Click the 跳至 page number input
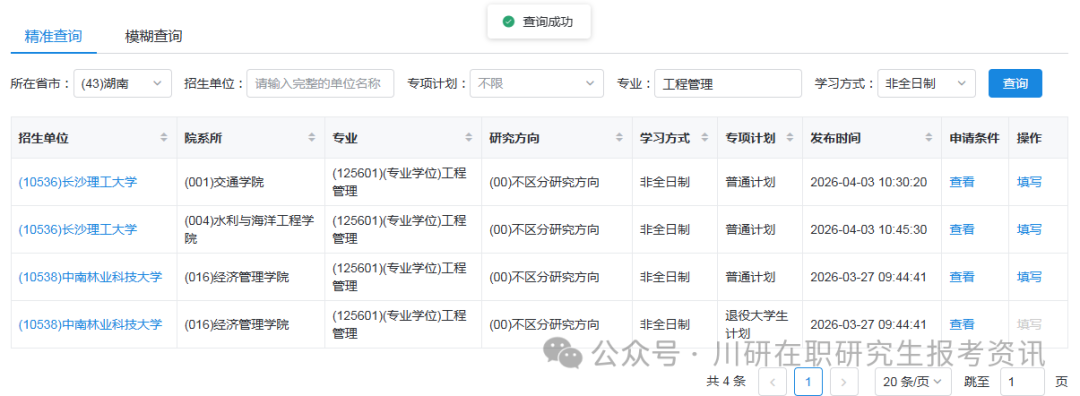The image size is (1080, 396). click(1022, 382)
